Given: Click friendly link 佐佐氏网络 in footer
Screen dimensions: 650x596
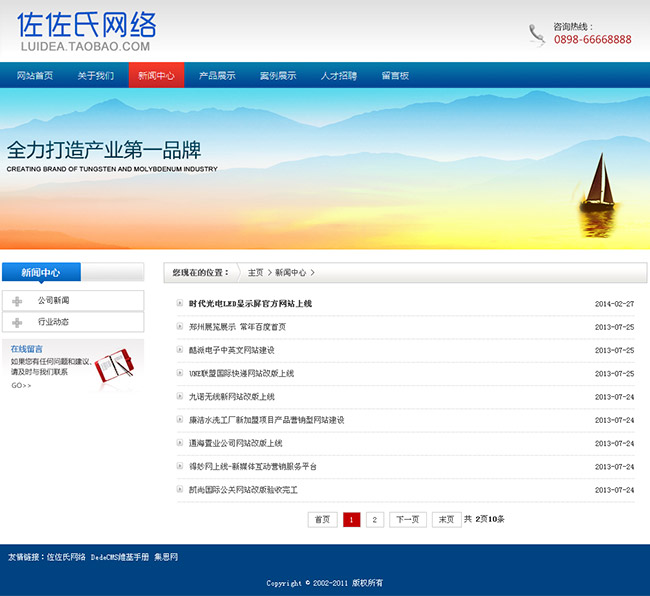Looking at the screenshot, I should (66, 557).
